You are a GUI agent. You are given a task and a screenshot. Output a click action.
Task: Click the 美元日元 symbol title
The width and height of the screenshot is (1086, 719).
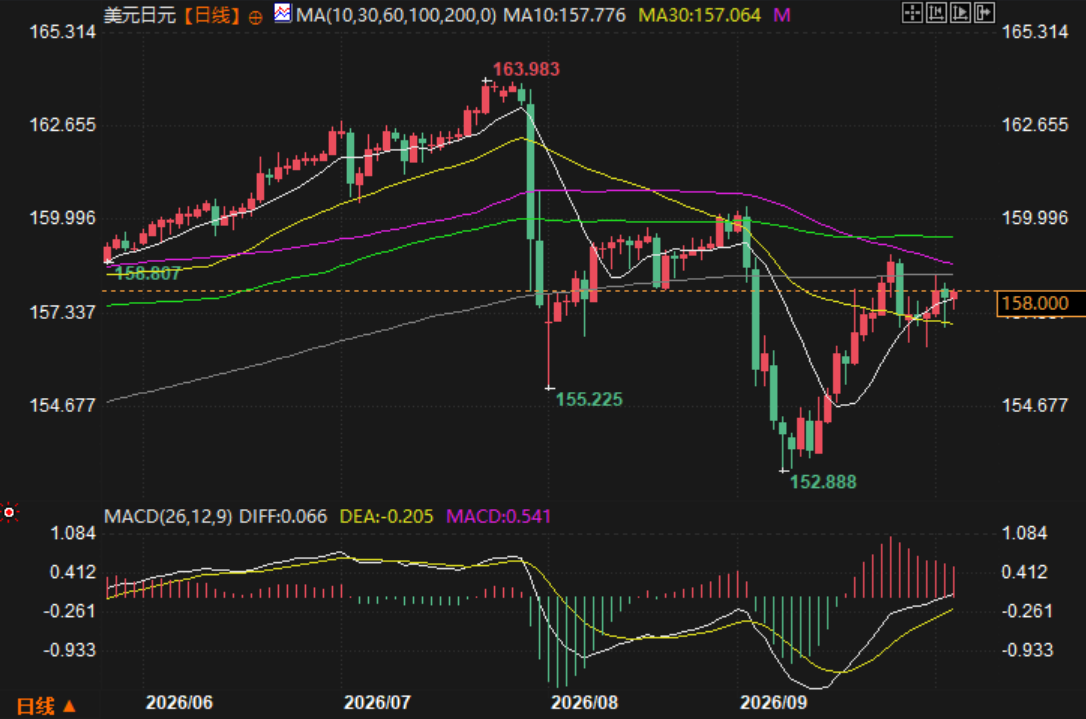click(x=140, y=15)
